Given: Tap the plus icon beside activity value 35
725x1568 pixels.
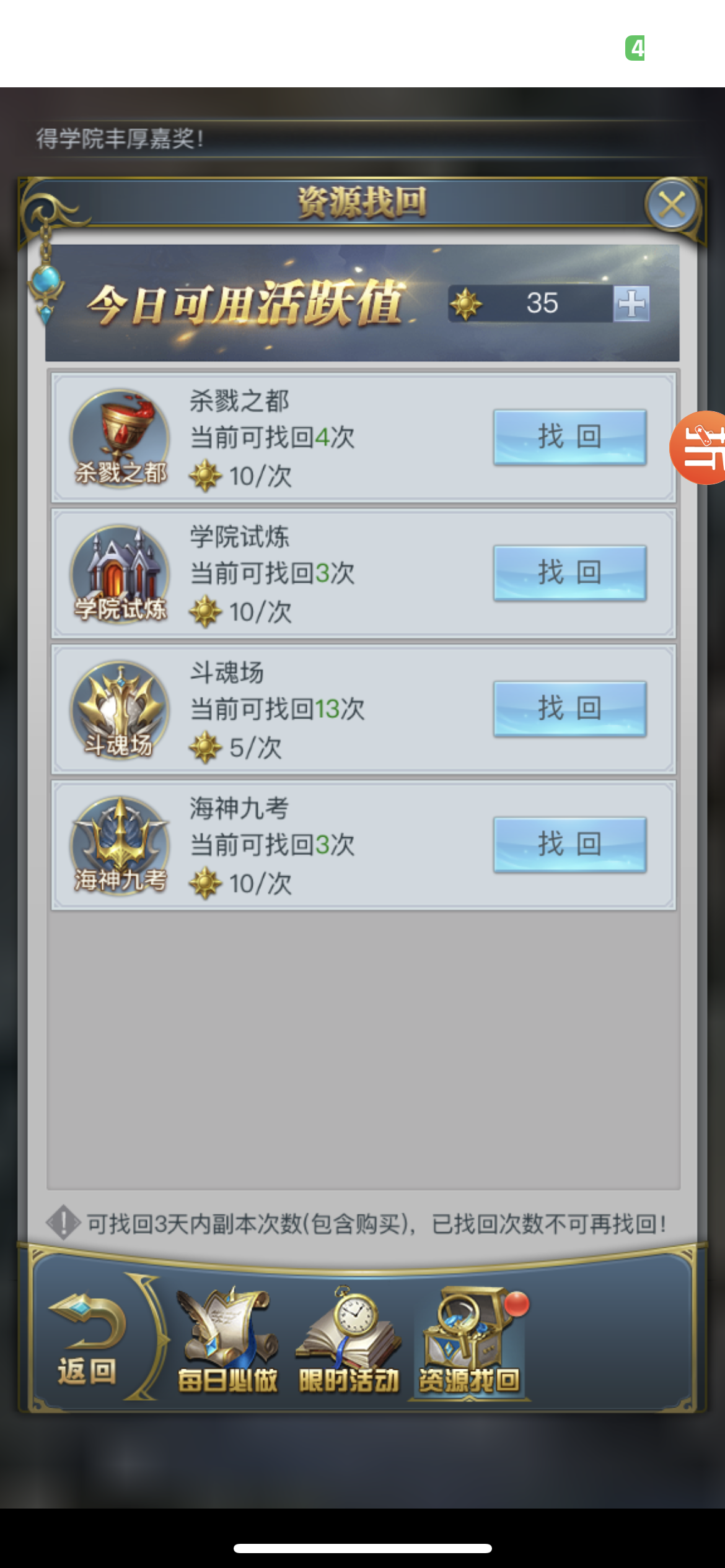Looking at the screenshot, I should coord(631,303).
